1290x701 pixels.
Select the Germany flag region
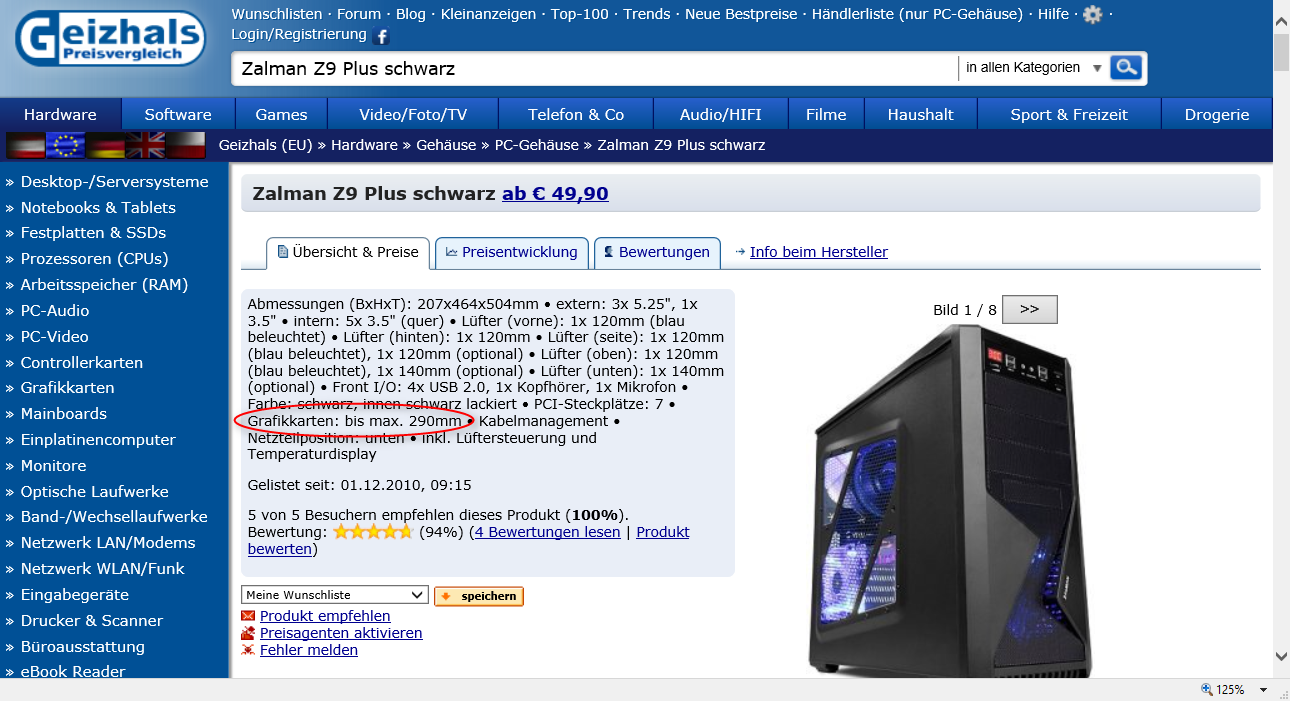105,145
